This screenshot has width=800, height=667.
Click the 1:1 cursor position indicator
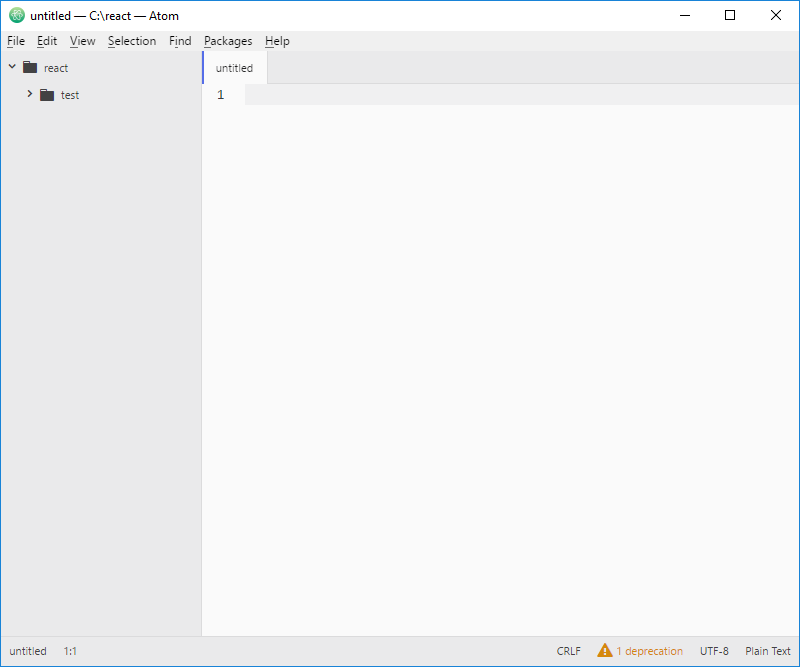(x=70, y=651)
